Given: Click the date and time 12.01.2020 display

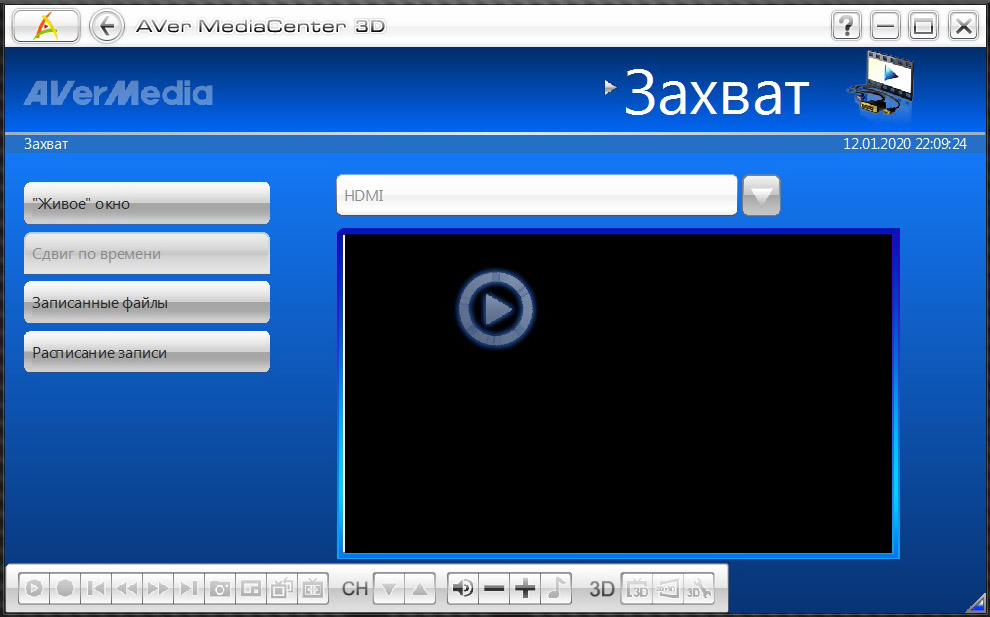Looking at the screenshot, I should click(x=905, y=144).
